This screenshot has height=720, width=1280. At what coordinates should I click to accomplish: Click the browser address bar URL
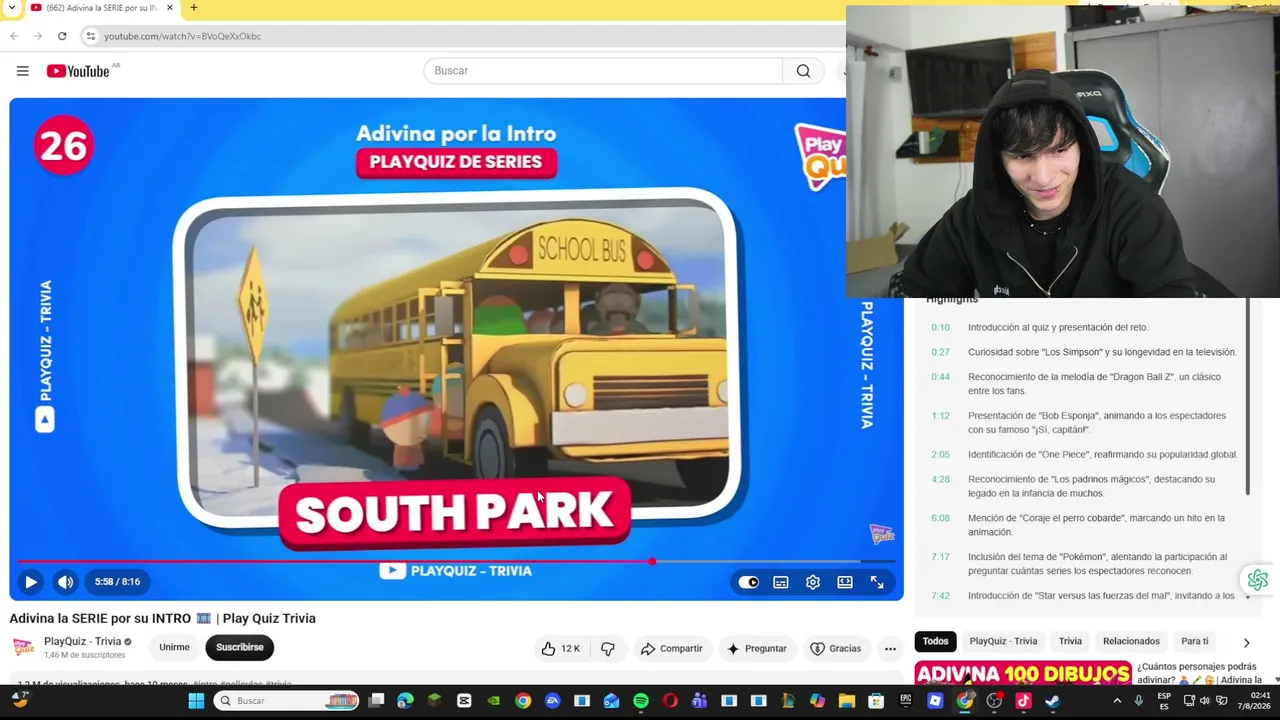click(x=182, y=36)
